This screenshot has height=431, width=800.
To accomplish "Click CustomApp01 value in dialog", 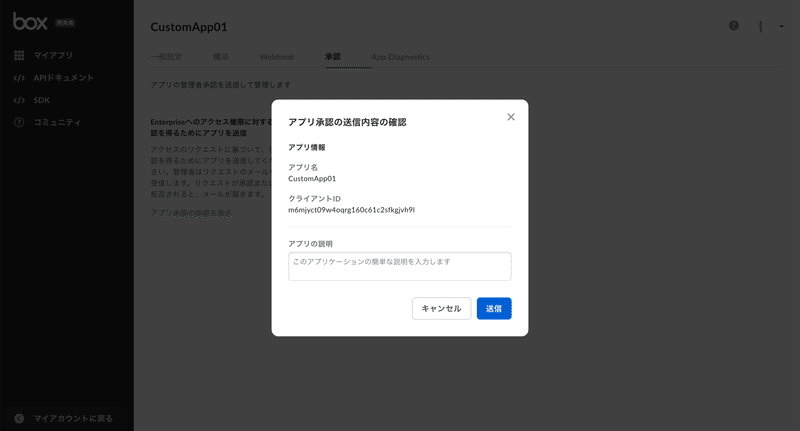I will 312,179.
